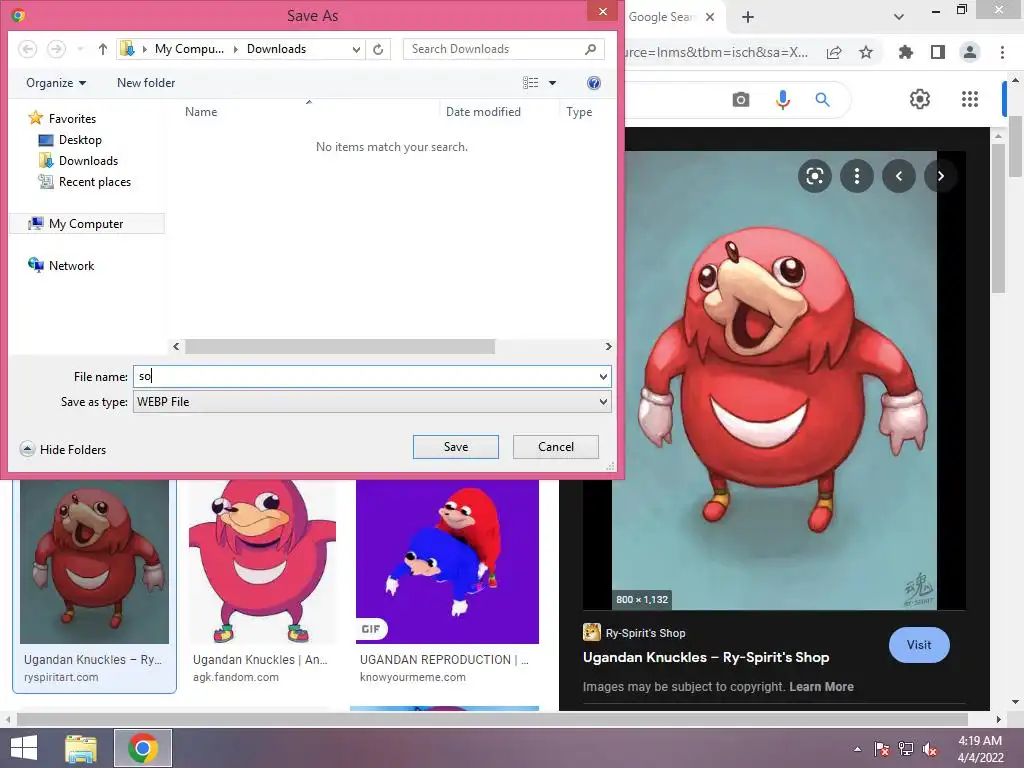Collapse the folder pane with Hide Folders
1024x768 pixels.
(x=63, y=449)
